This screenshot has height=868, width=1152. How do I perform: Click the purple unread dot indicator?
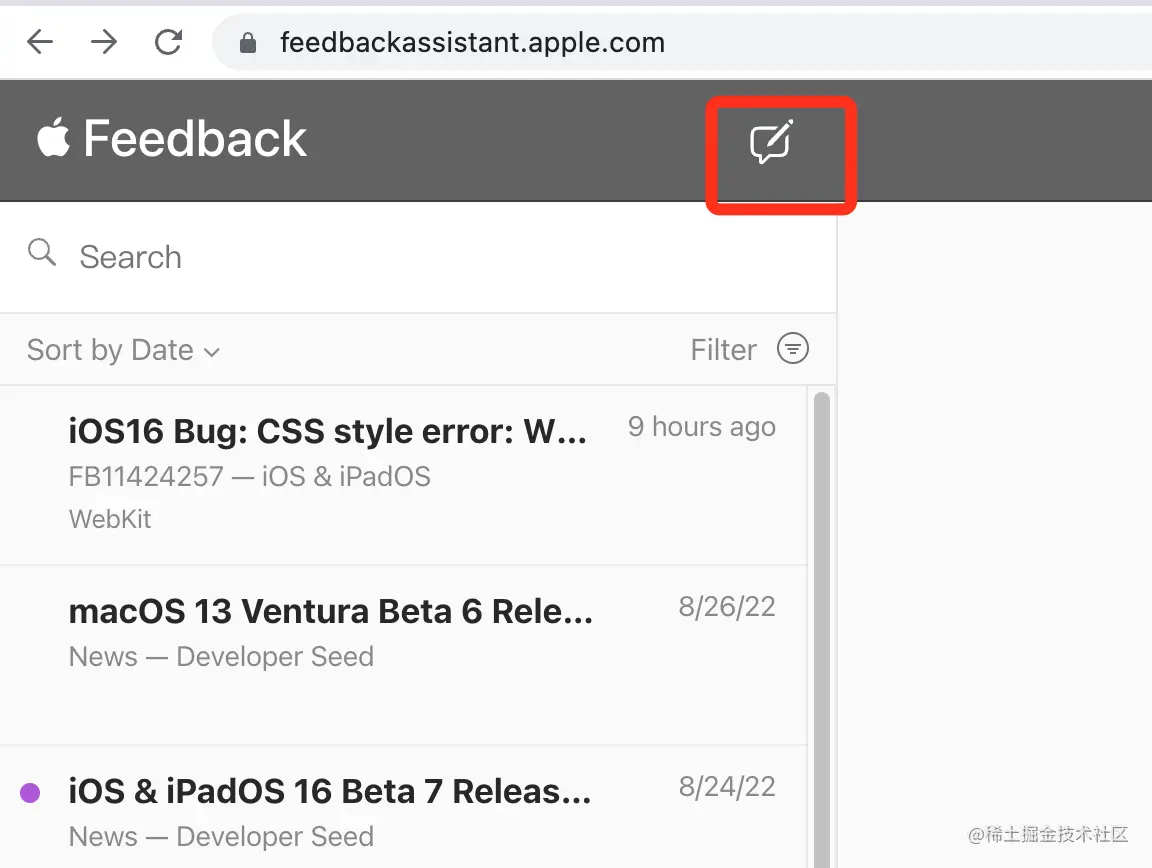(x=30, y=793)
